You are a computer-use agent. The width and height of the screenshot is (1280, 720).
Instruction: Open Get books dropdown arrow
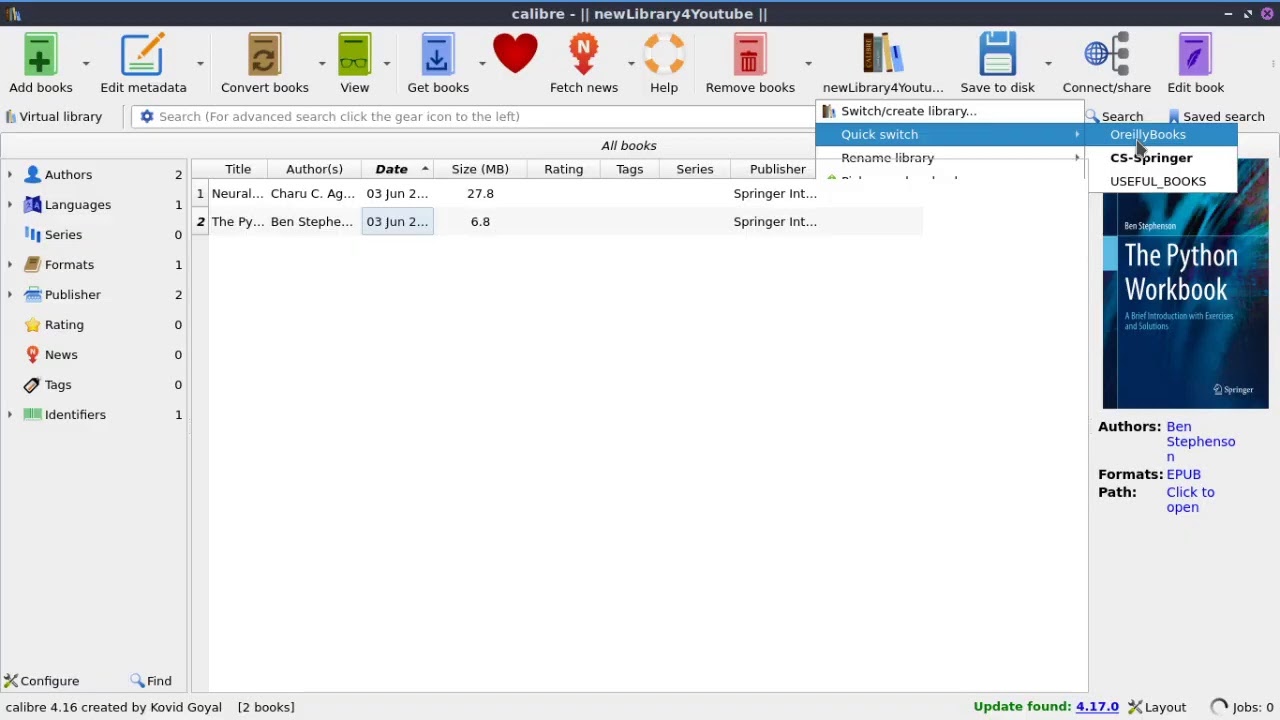coord(482,63)
